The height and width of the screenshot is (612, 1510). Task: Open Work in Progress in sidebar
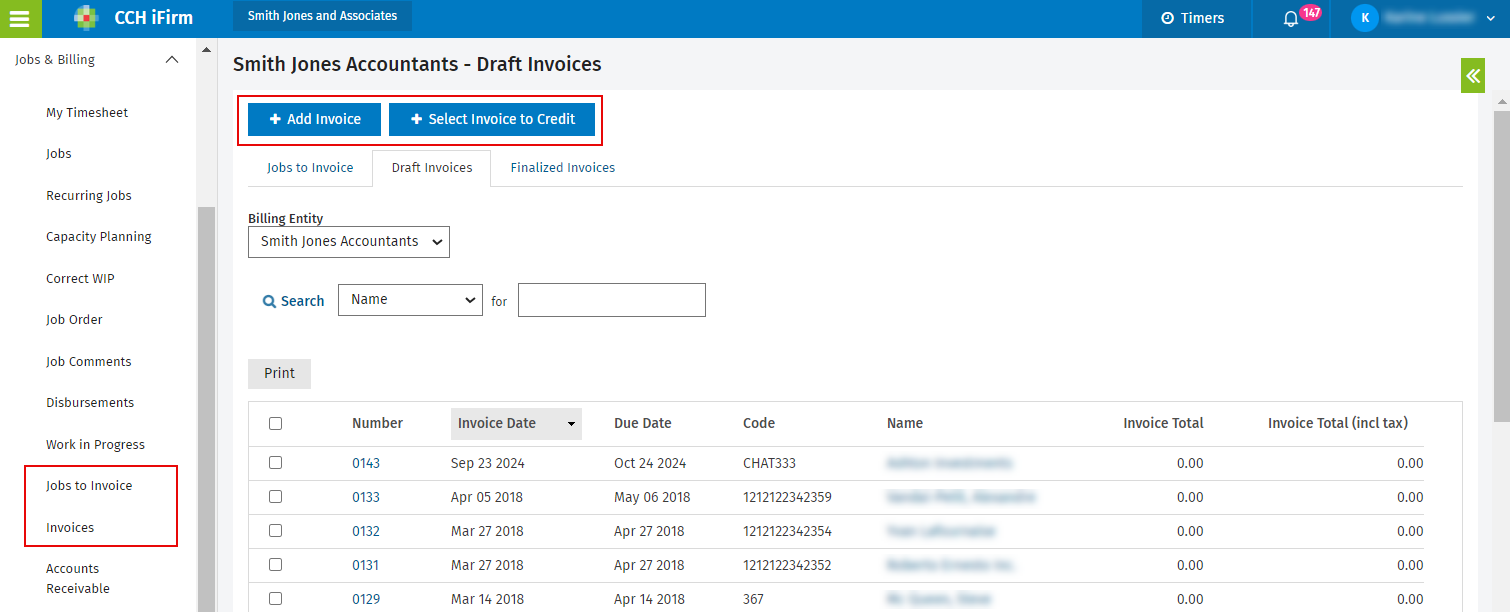(95, 445)
